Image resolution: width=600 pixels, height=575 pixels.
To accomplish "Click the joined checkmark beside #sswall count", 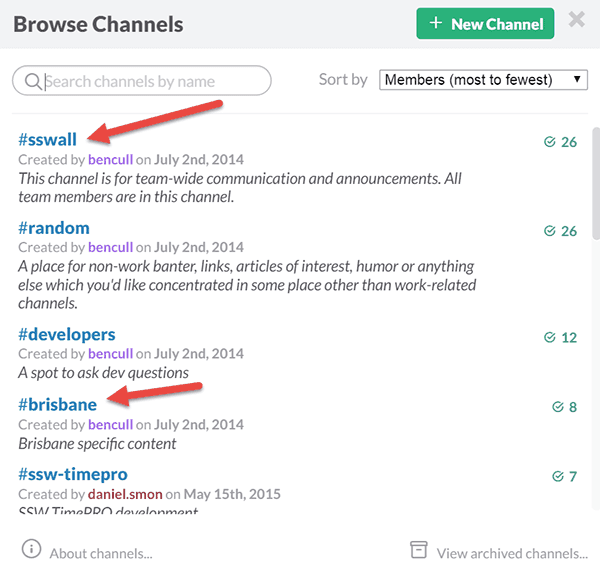I will tap(550, 142).
